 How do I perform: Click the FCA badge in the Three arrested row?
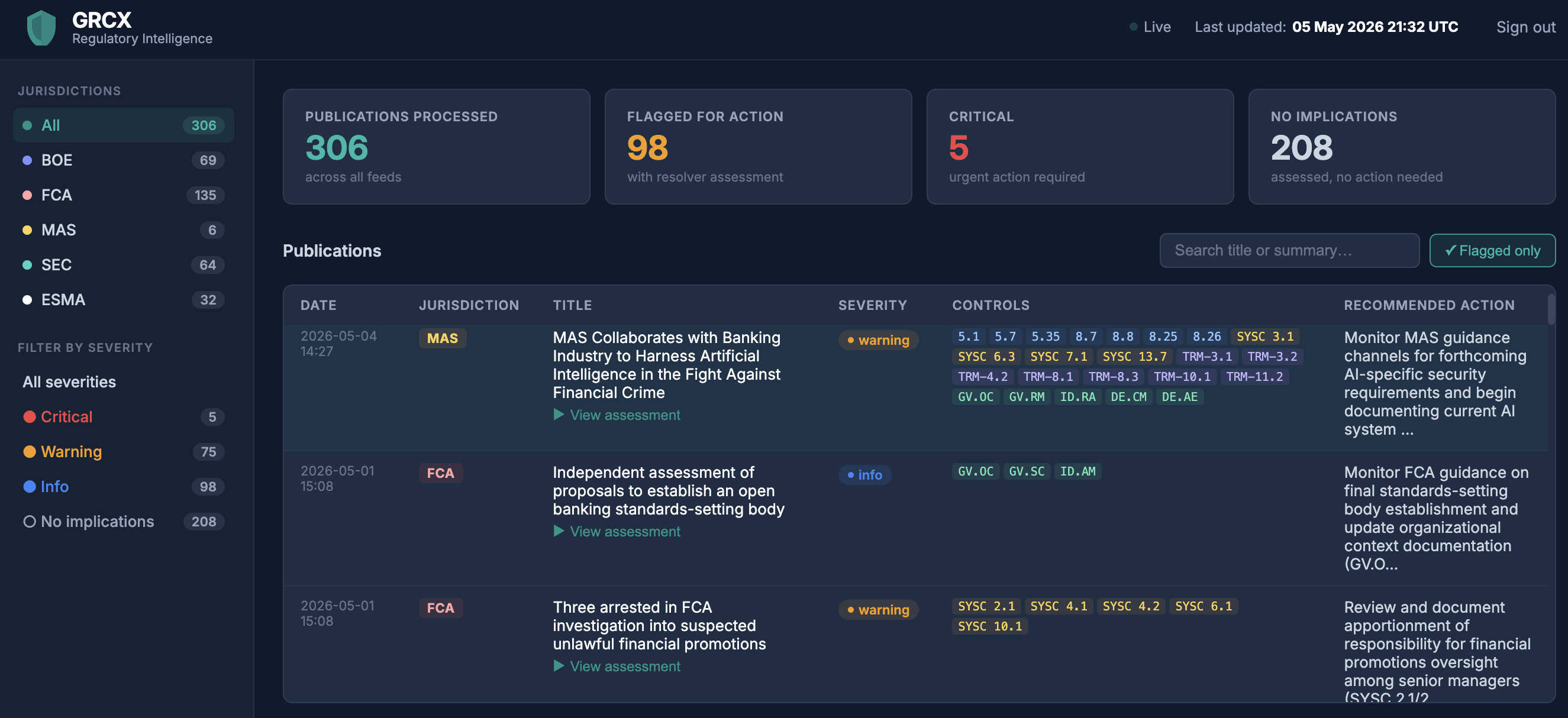(x=441, y=608)
